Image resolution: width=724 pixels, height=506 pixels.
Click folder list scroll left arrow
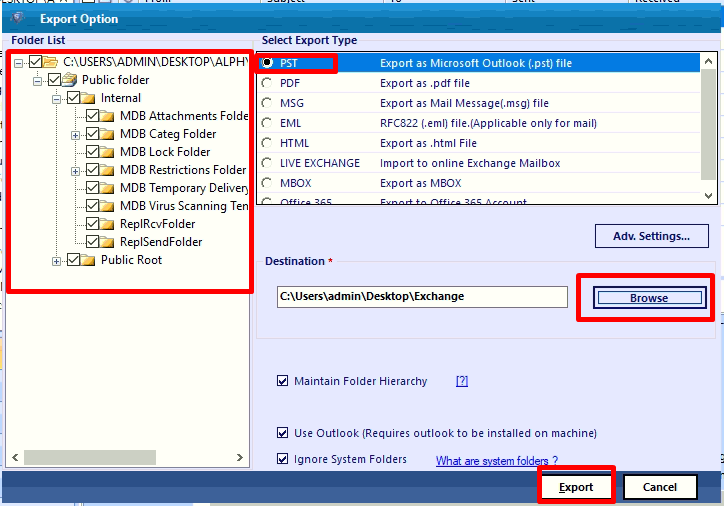[x=15, y=458]
